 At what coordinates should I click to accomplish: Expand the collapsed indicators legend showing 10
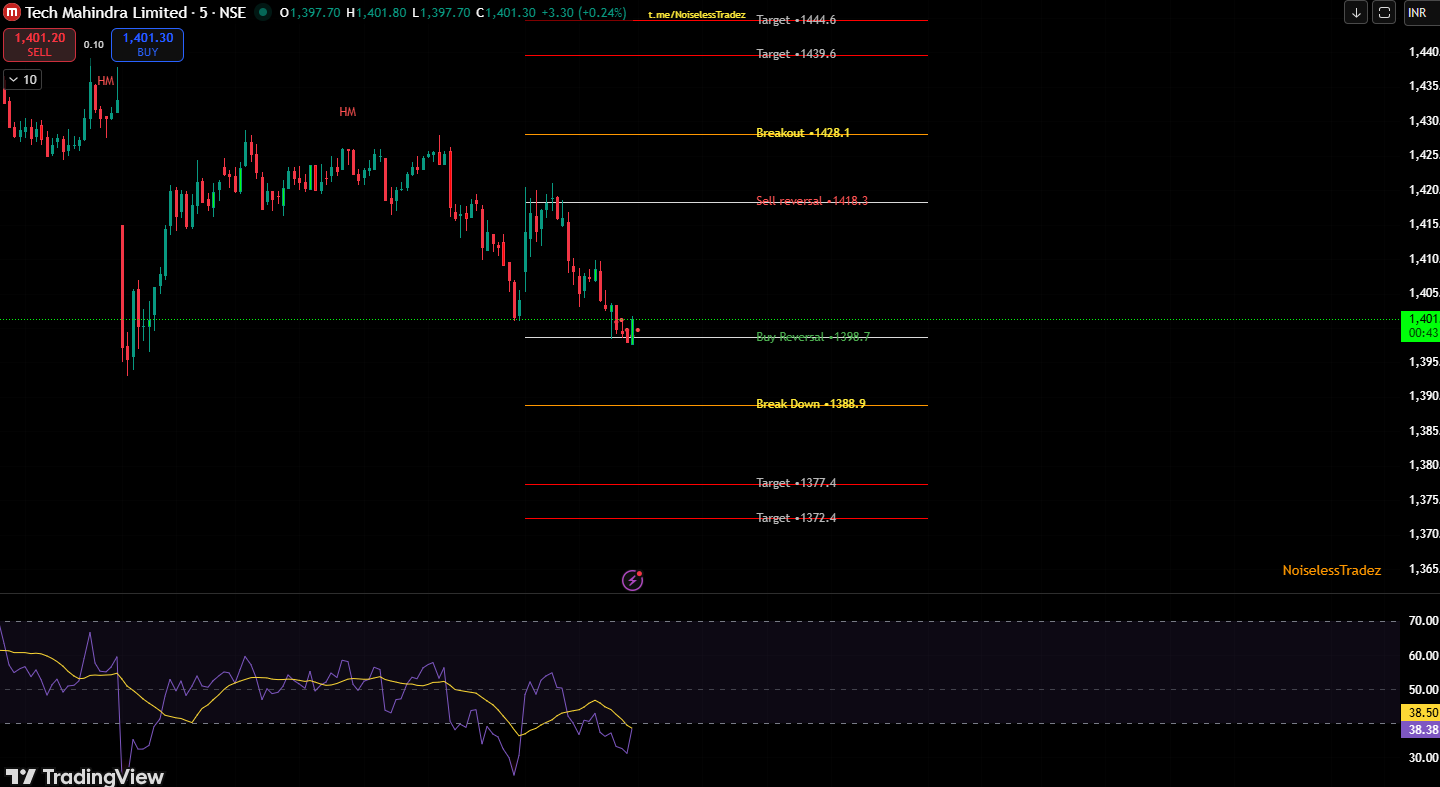click(23, 80)
